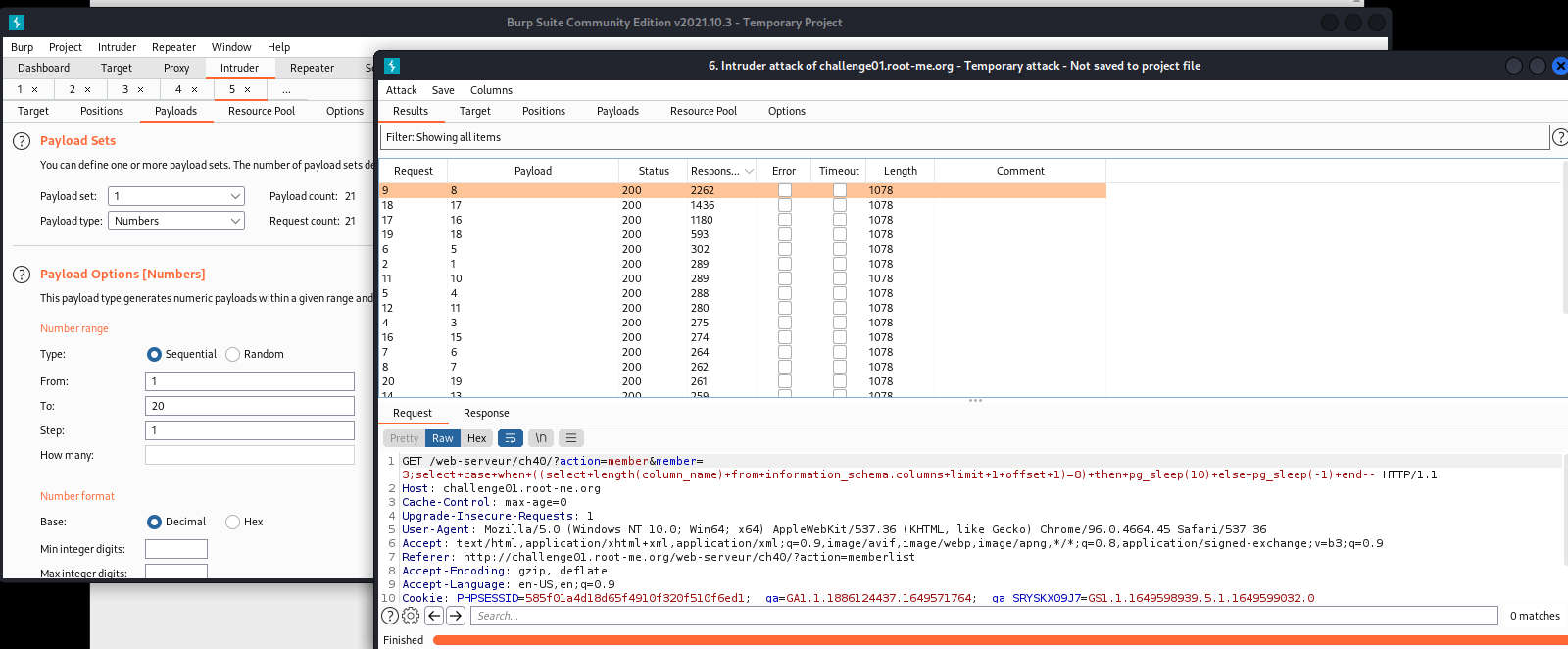Image resolution: width=1568 pixels, height=649 pixels.
Task: Open help for Payload Sets section
Action: [22, 141]
